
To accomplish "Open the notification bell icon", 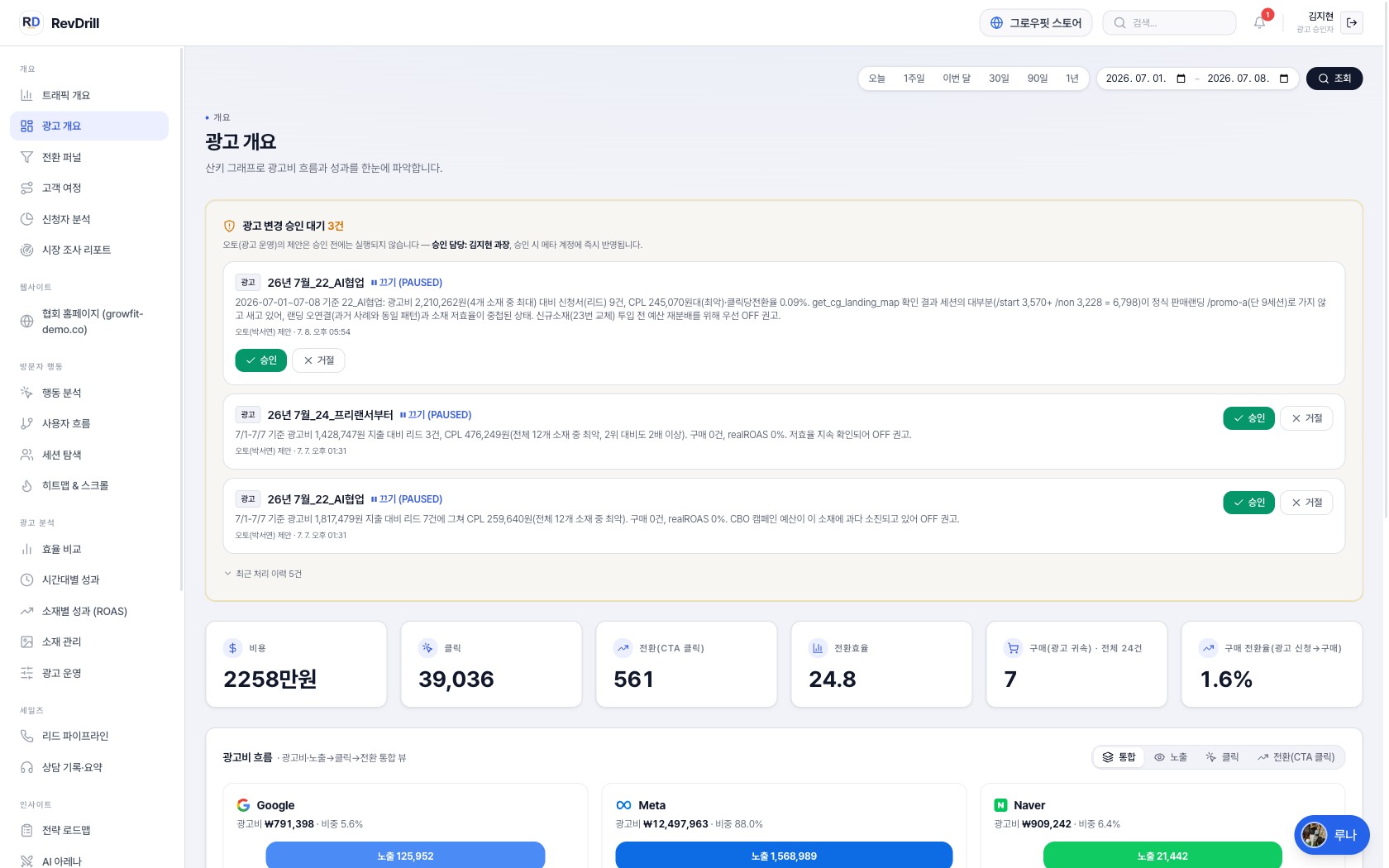I will (x=1259, y=23).
